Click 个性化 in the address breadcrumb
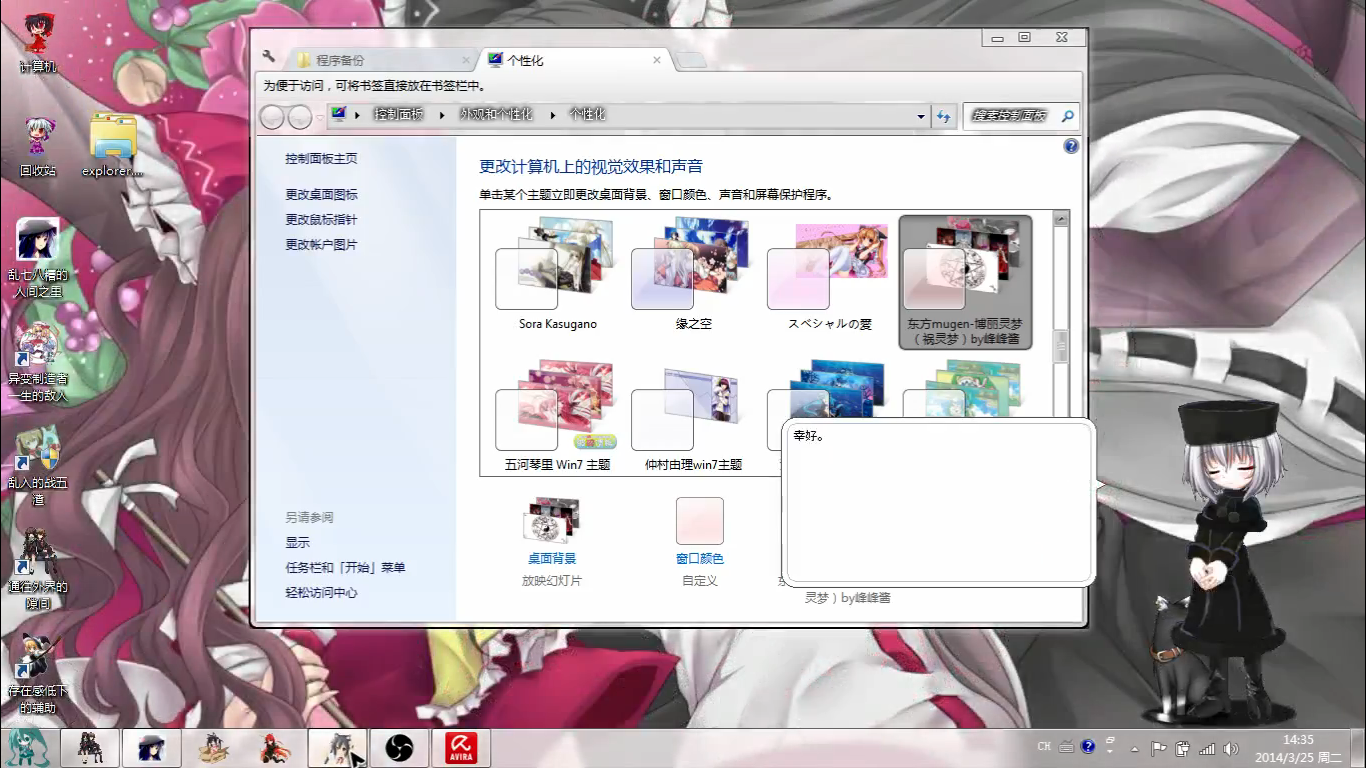1366x768 pixels. pos(588,115)
